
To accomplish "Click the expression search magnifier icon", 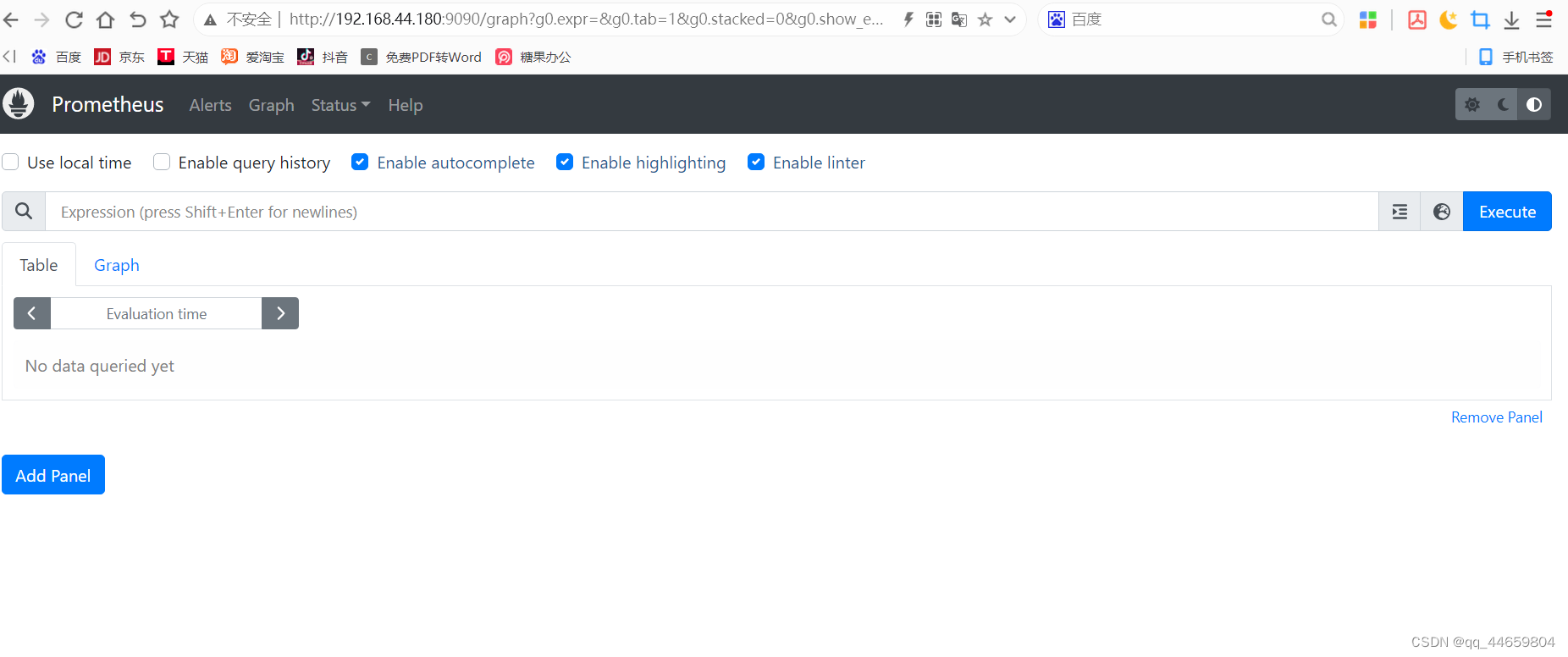I will click(x=24, y=211).
